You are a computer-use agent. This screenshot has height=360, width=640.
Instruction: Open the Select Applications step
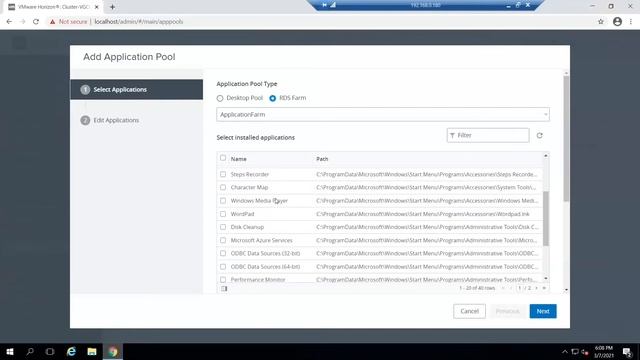136,89
